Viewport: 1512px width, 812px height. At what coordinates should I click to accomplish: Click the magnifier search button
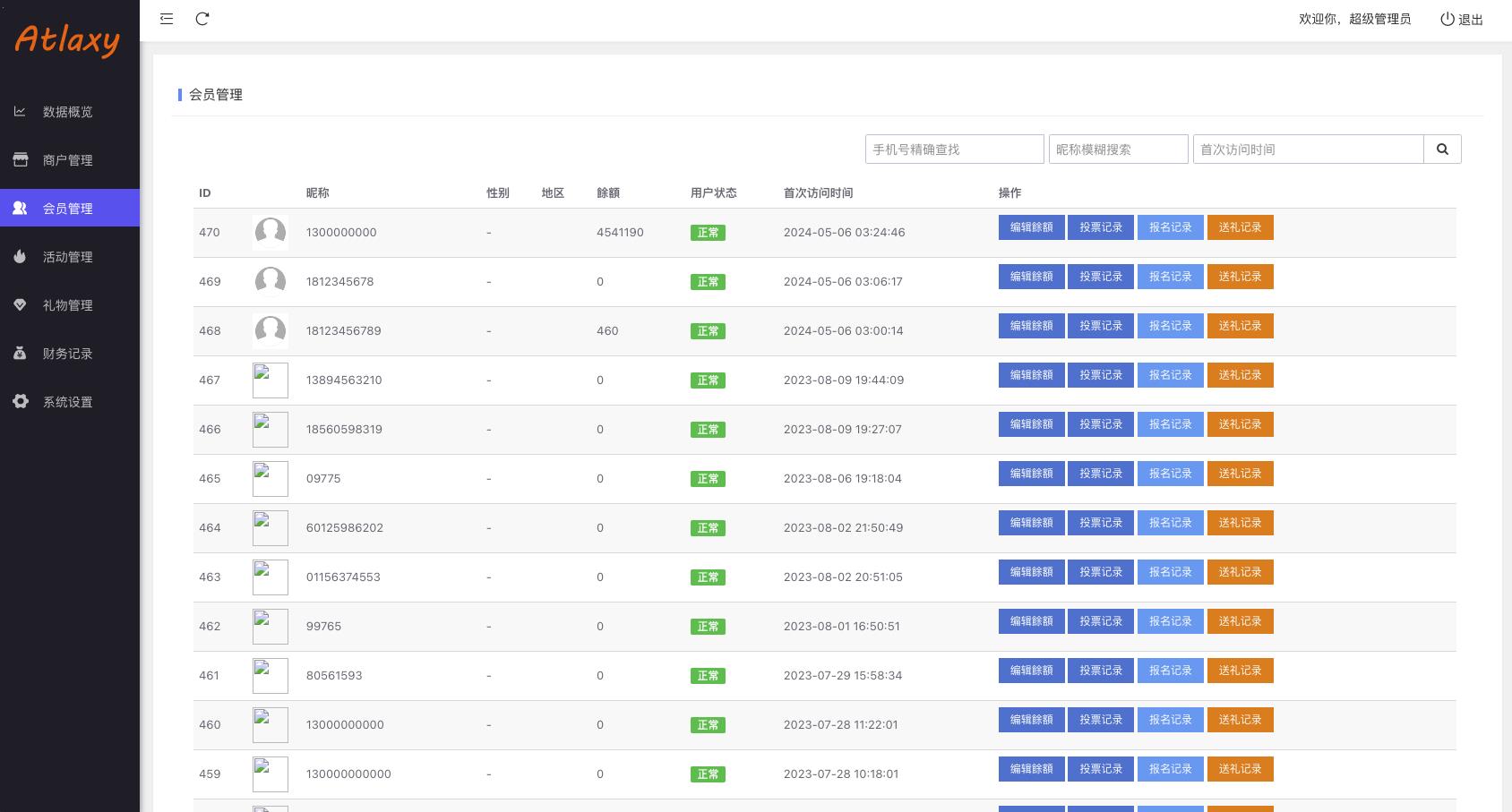1442,150
